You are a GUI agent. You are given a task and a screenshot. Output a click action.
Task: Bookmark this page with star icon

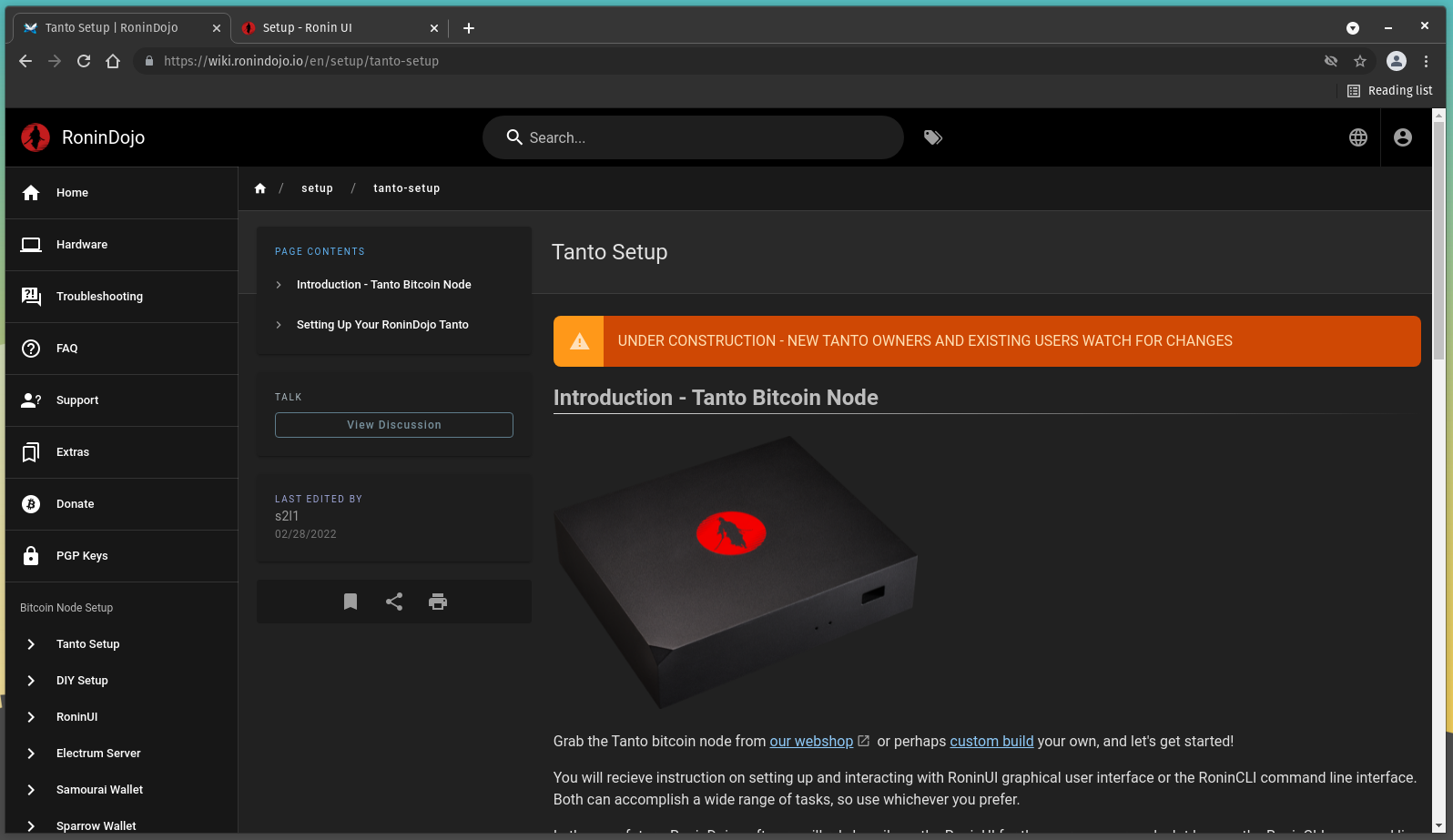pyautogui.click(x=1360, y=61)
